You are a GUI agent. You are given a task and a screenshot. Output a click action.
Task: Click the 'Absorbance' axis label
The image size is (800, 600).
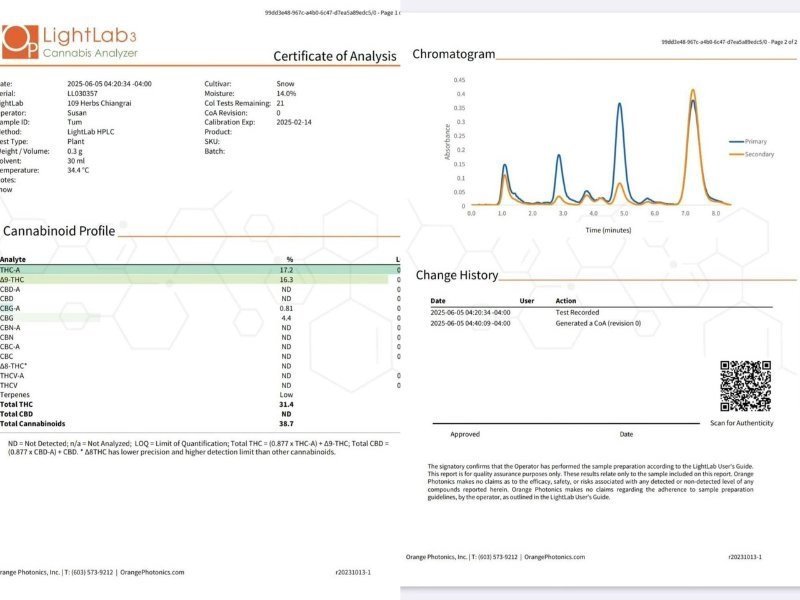447,142
